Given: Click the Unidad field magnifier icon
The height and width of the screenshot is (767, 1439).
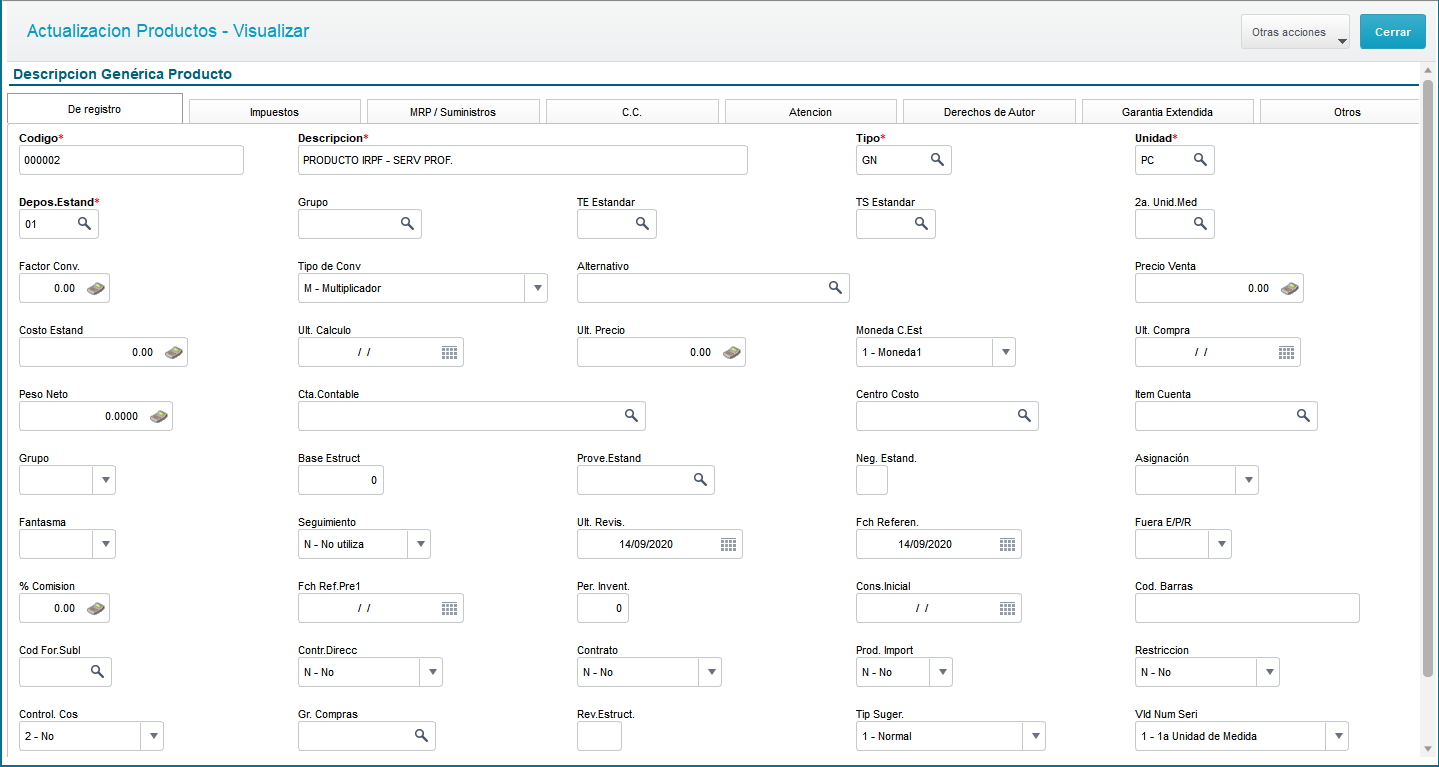Looking at the screenshot, I should pyautogui.click(x=1200, y=160).
